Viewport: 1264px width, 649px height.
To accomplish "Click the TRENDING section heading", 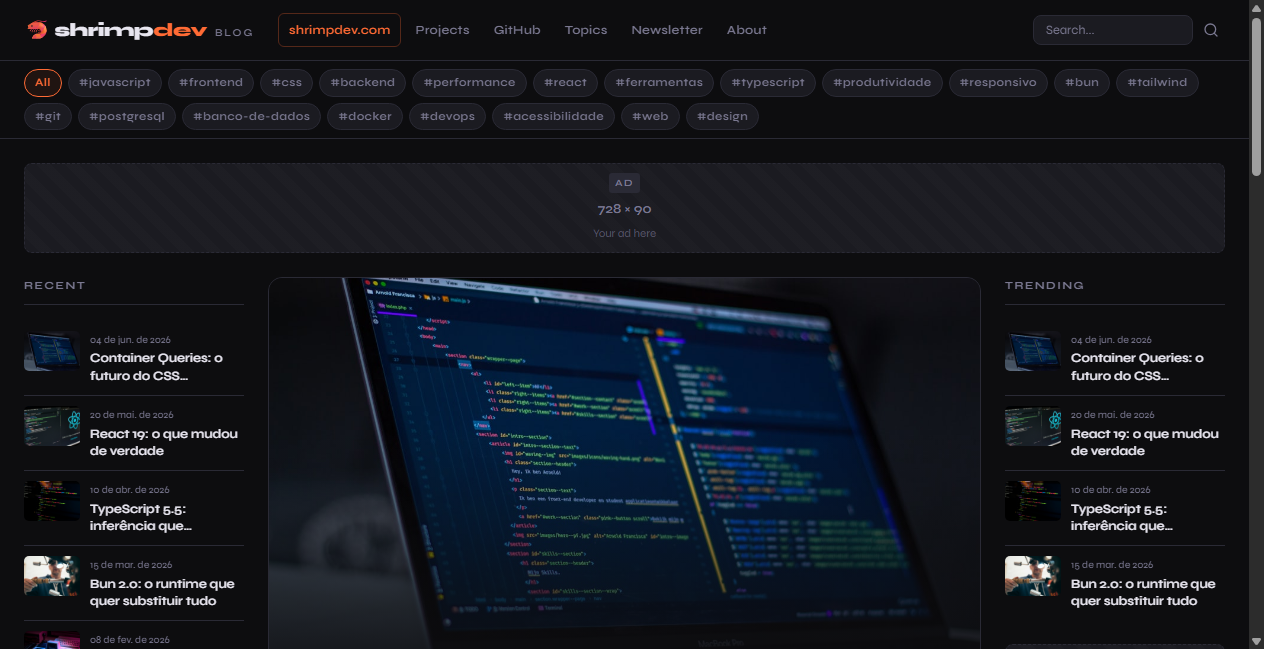I will [x=1044, y=286].
